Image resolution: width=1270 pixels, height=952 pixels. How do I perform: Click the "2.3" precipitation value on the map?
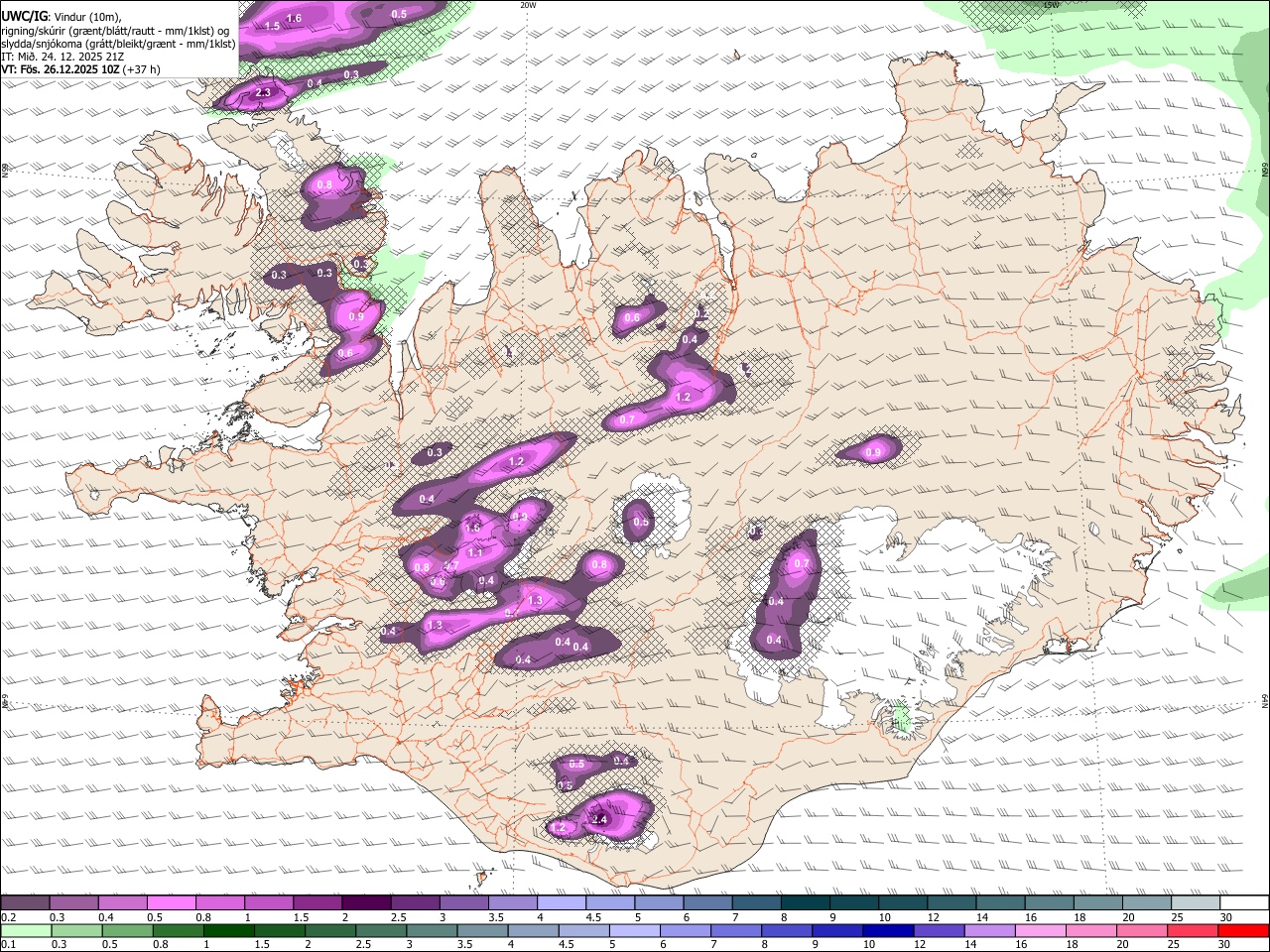263,92
